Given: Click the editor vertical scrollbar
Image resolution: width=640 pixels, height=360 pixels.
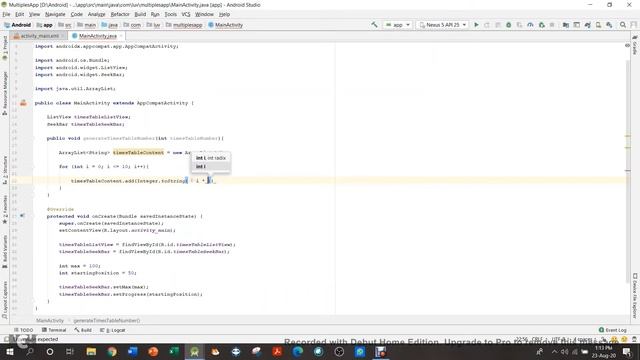Looking at the screenshot, I should pos(628,171).
